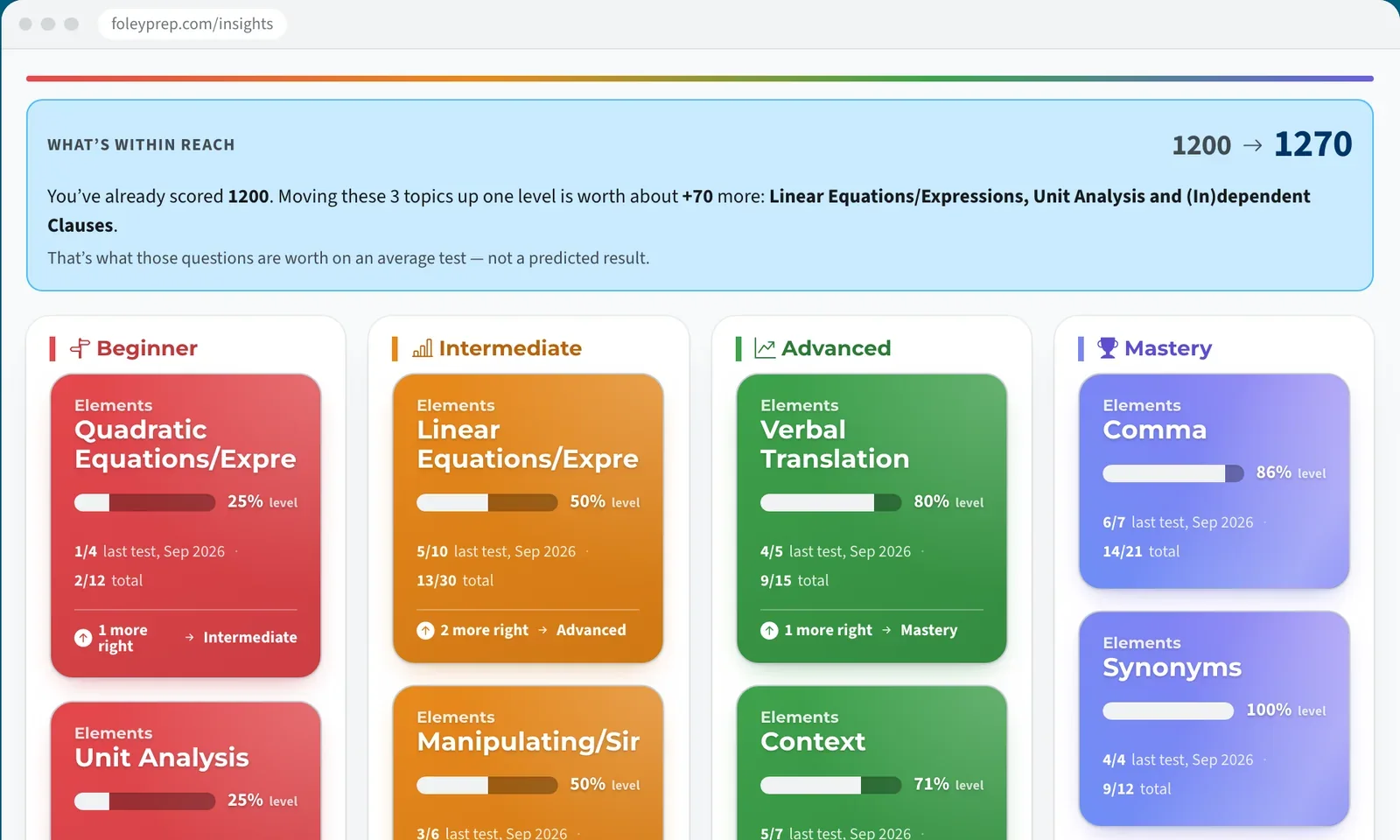Viewport: 1400px width, 840px height.
Task: Click the Verbal Translation 80% progress bar
Action: click(830, 502)
